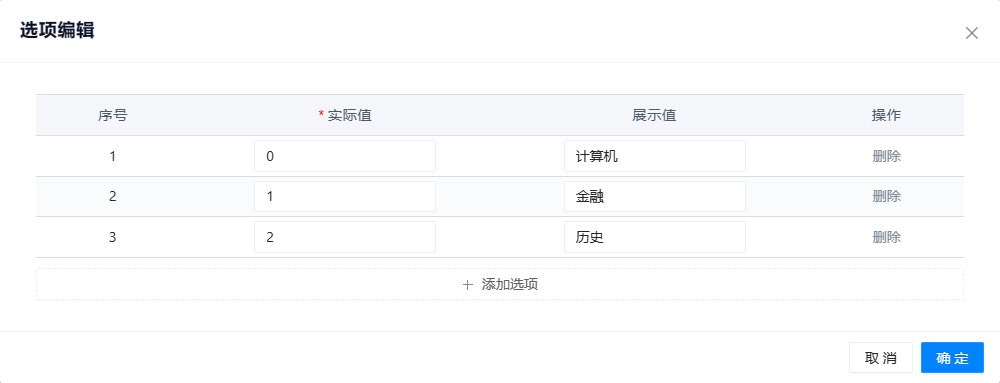Delete the 计算机 option row
Image resolution: width=1000 pixels, height=383 pixels.
pos(886,156)
